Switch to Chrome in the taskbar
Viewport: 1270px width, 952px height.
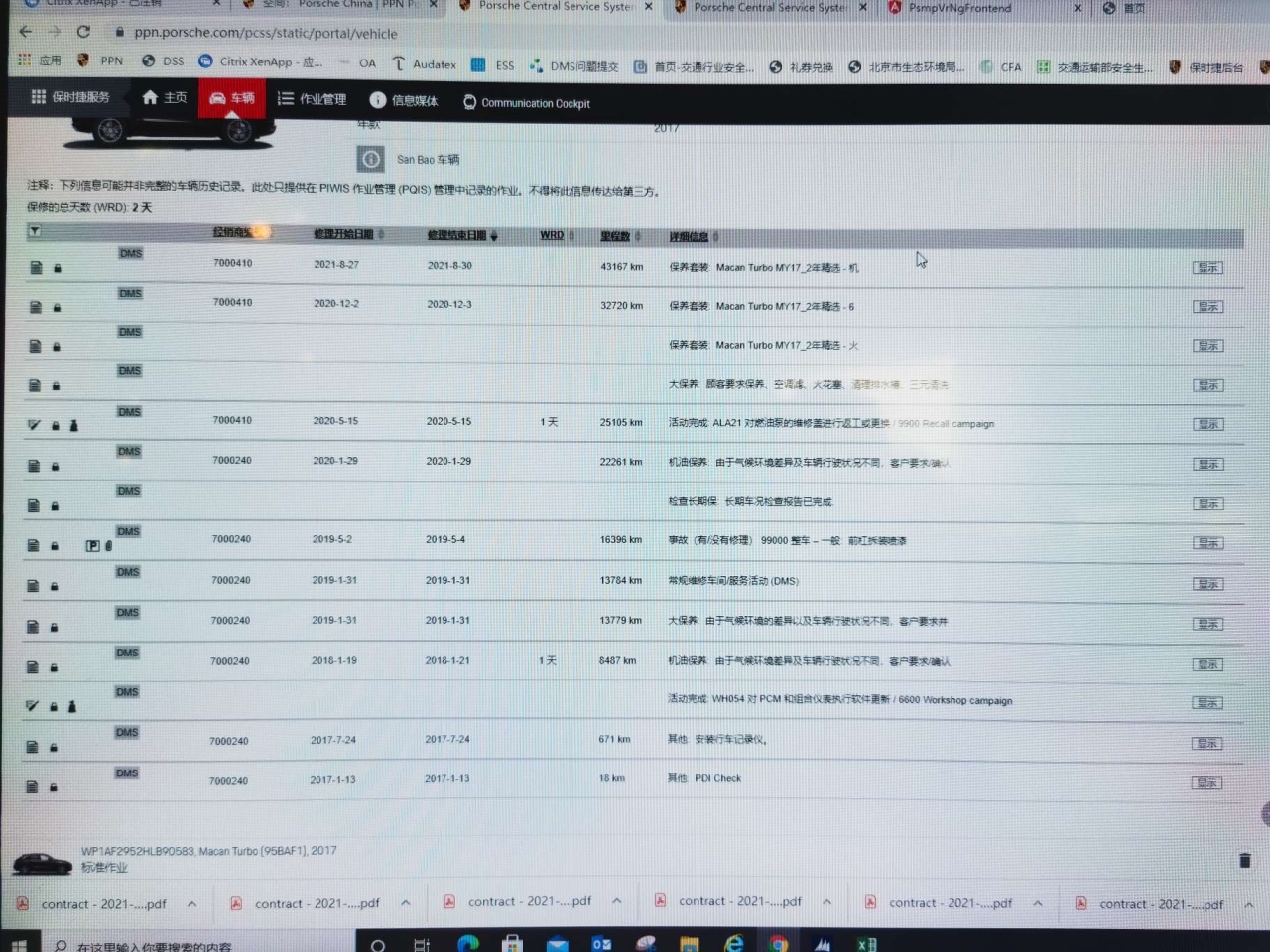click(779, 944)
